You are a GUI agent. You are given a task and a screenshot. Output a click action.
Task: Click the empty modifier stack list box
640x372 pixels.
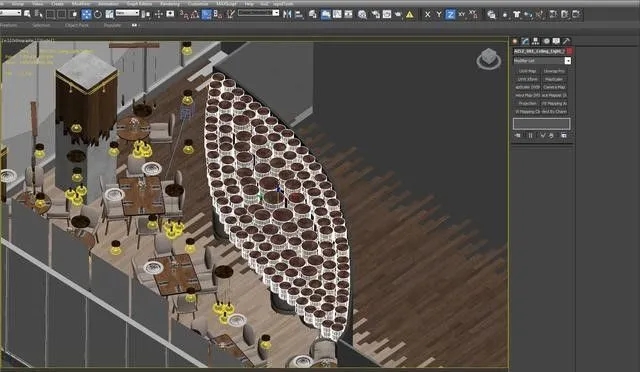[542, 124]
